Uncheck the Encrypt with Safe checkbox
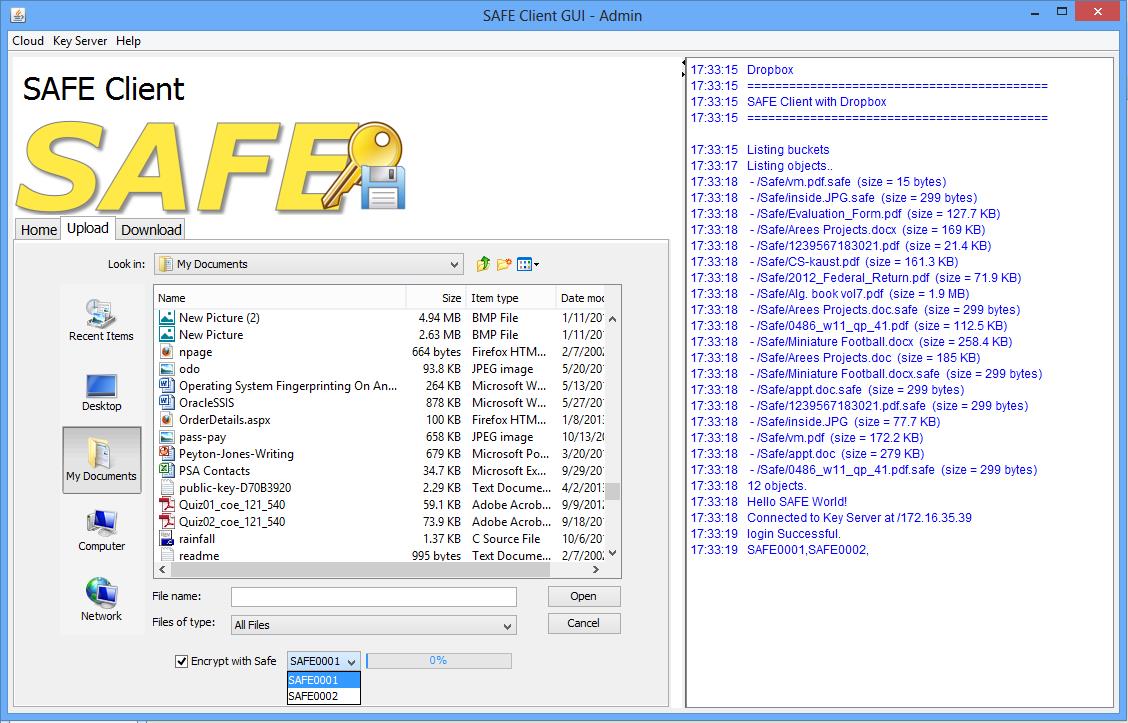Image resolution: width=1128 pixels, height=723 pixels. click(181, 661)
